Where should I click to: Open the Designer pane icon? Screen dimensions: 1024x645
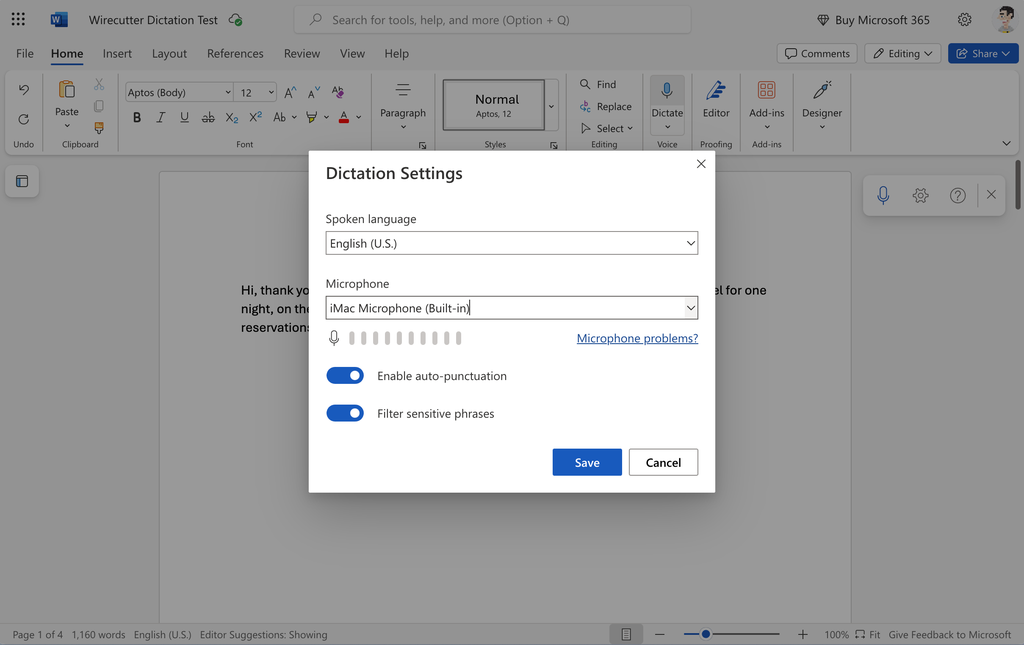[821, 92]
